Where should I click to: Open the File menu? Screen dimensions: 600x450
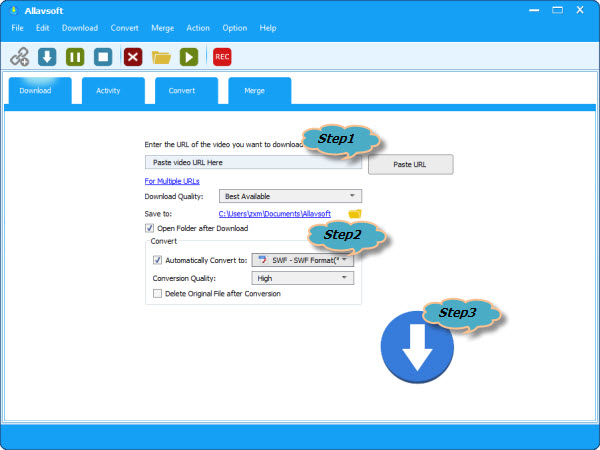click(17, 28)
